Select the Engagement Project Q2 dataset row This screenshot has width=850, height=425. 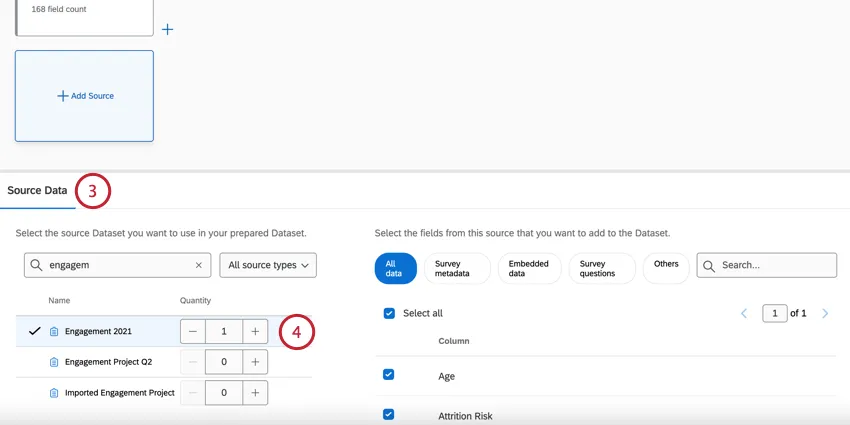point(164,362)
